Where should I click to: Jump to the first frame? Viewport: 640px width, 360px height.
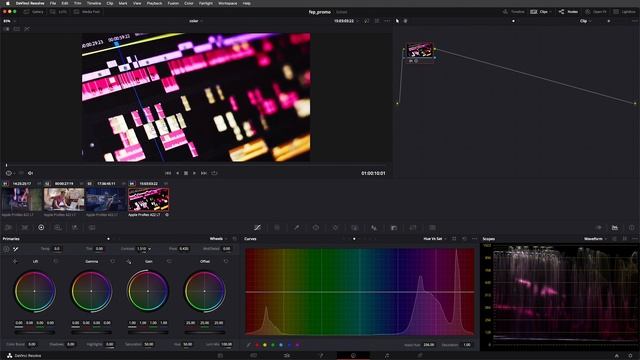click(168, 173)
